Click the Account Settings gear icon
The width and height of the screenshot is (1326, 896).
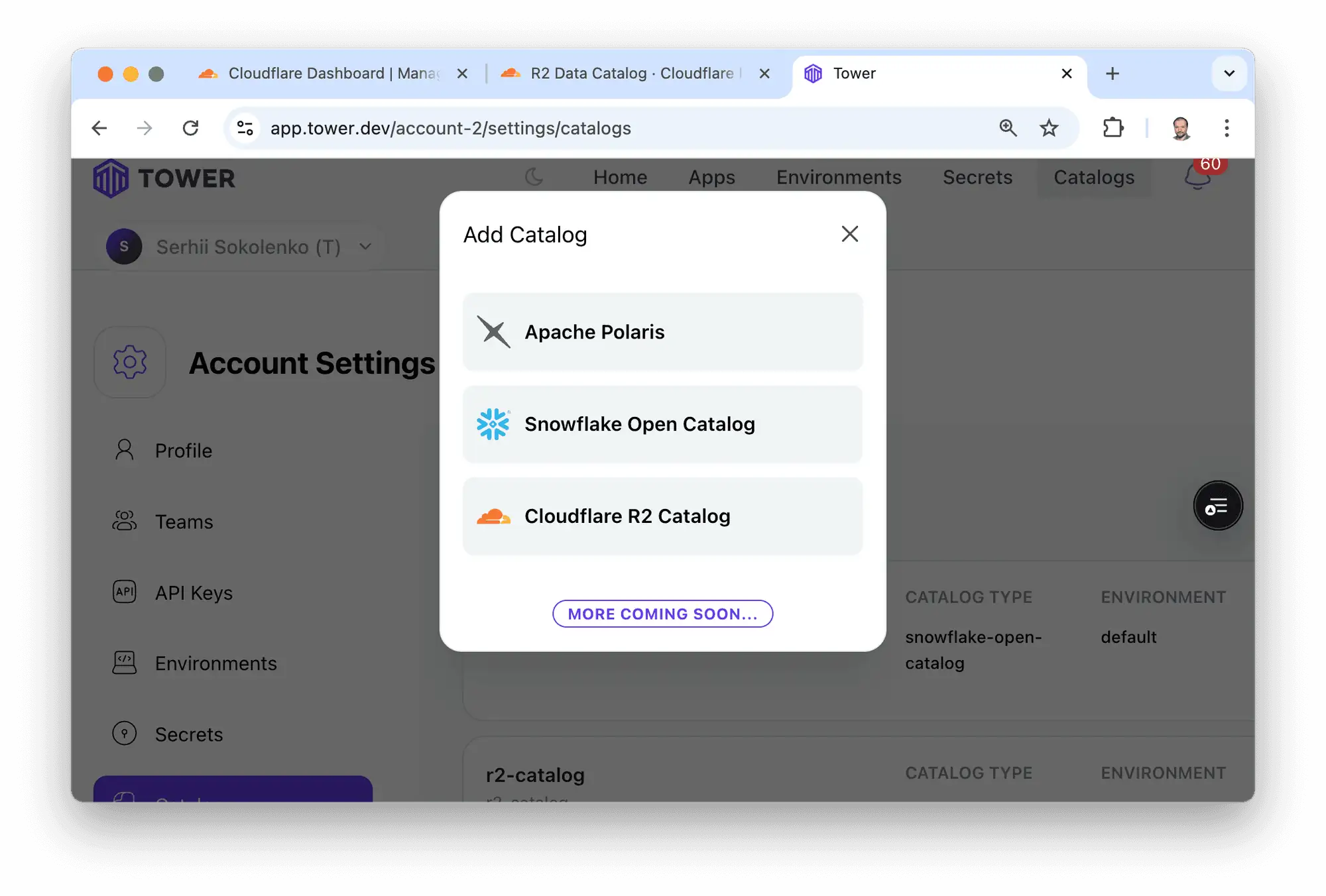130,362
